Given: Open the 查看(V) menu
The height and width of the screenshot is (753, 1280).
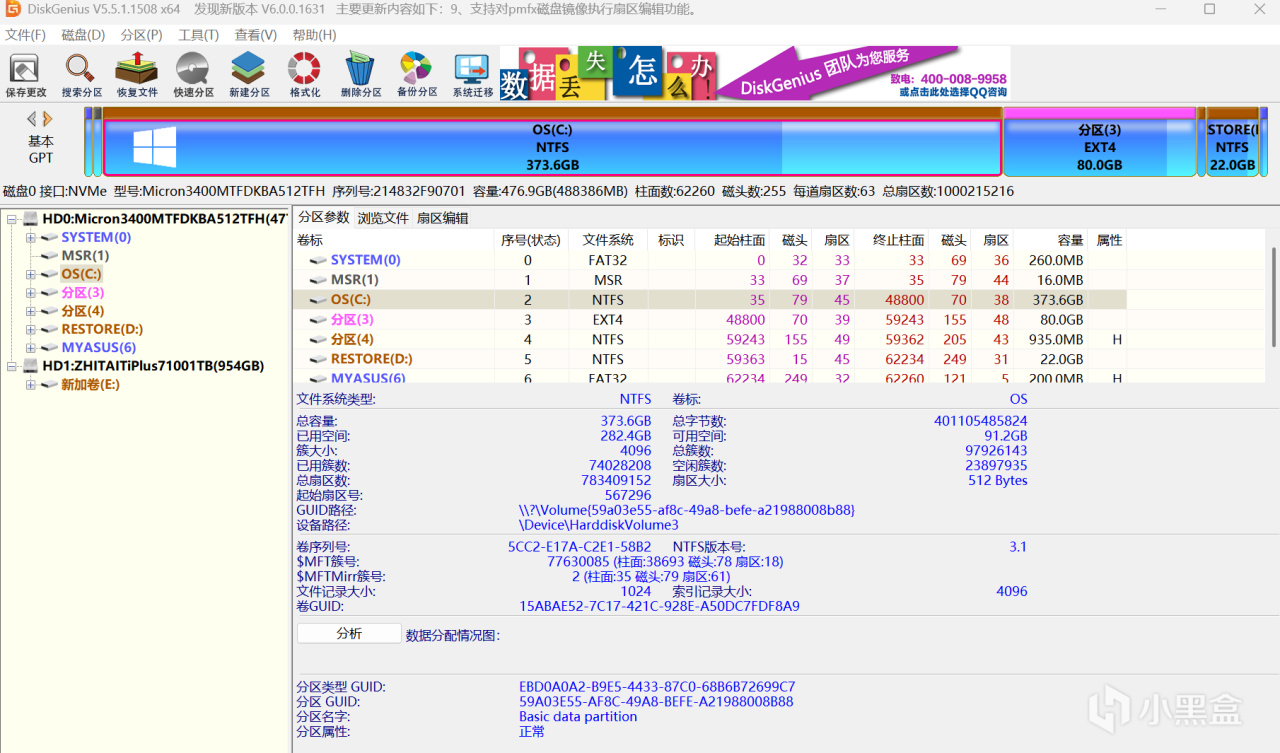Looking at the screenshot, I should [256, 35].
